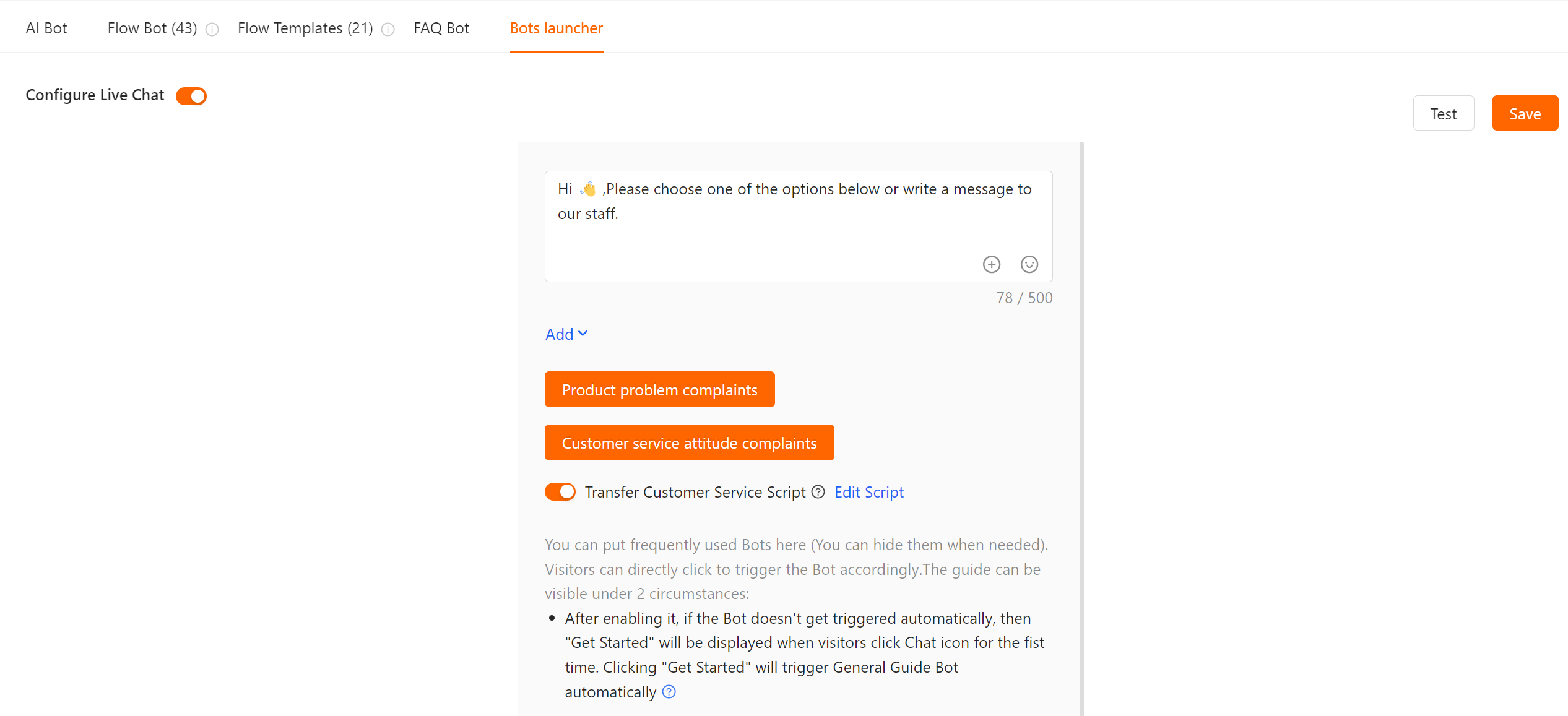Viewport: 1568px width, 716px height.
Task: Open the AI Bot tab
Action: pyautogui.click(x=46, y=28)
